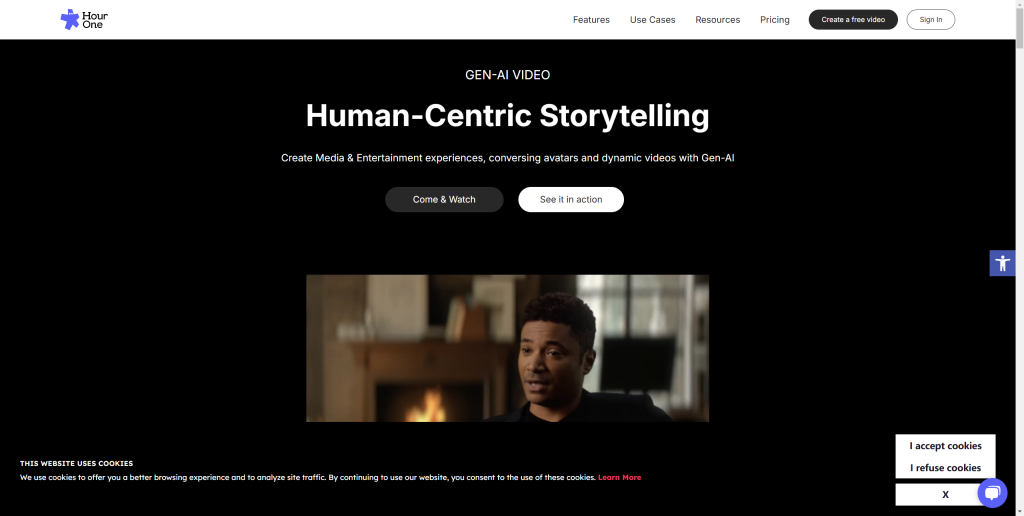Click the GEN-AI VIDEO label
1024x516 pixels.
pyautogui.click(x=507, y=75)
